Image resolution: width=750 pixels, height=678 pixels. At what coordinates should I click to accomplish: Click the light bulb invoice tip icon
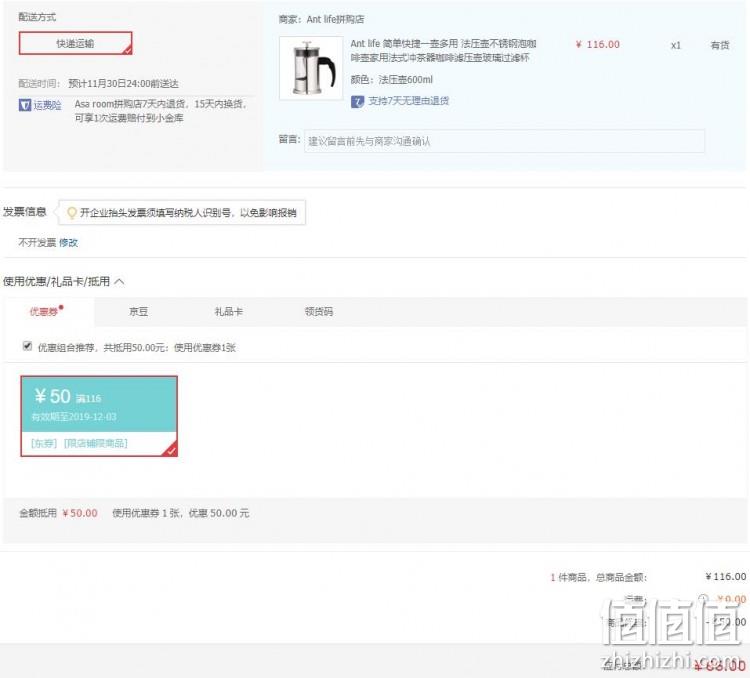tap(72, 212)
